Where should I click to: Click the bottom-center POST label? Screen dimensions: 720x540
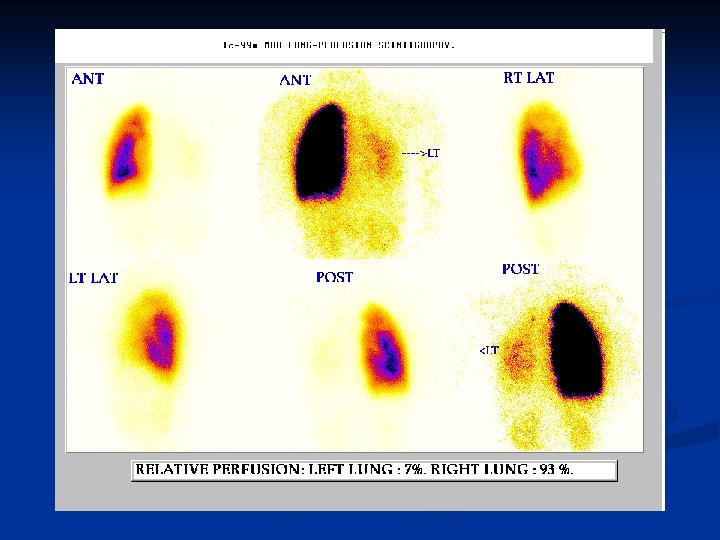334,277
